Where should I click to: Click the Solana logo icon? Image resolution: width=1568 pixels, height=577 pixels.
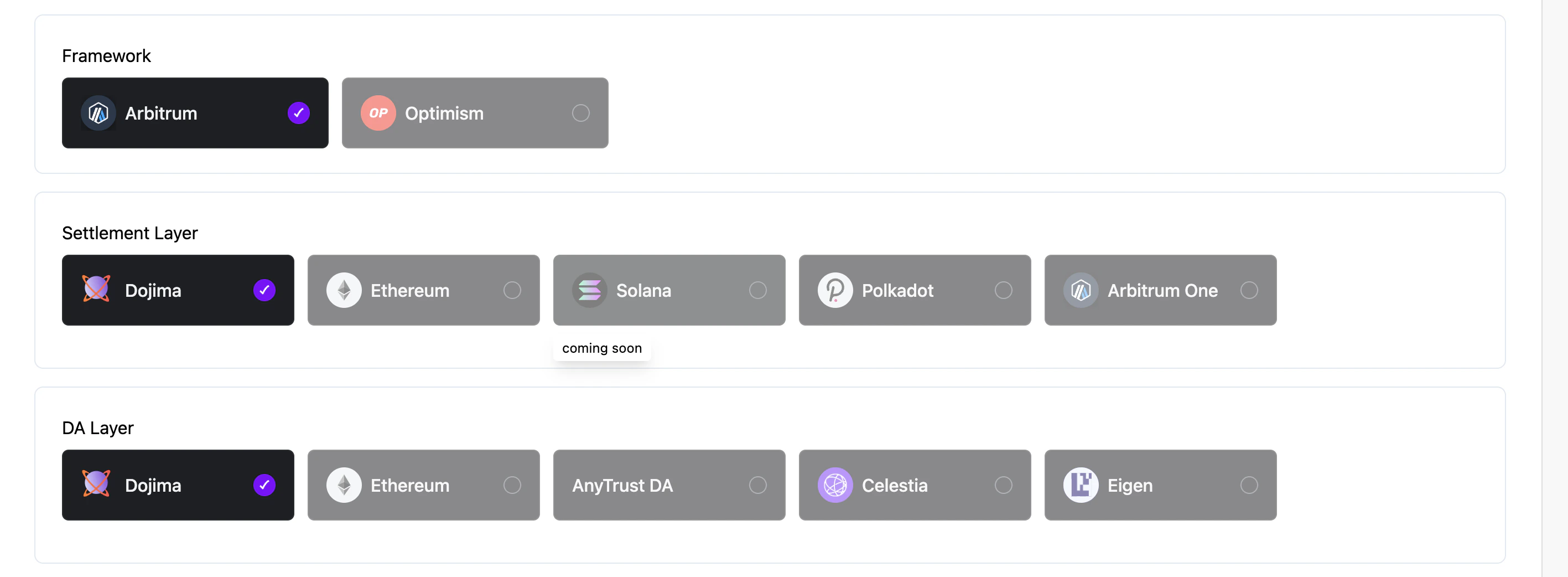[x=590, y=290]
